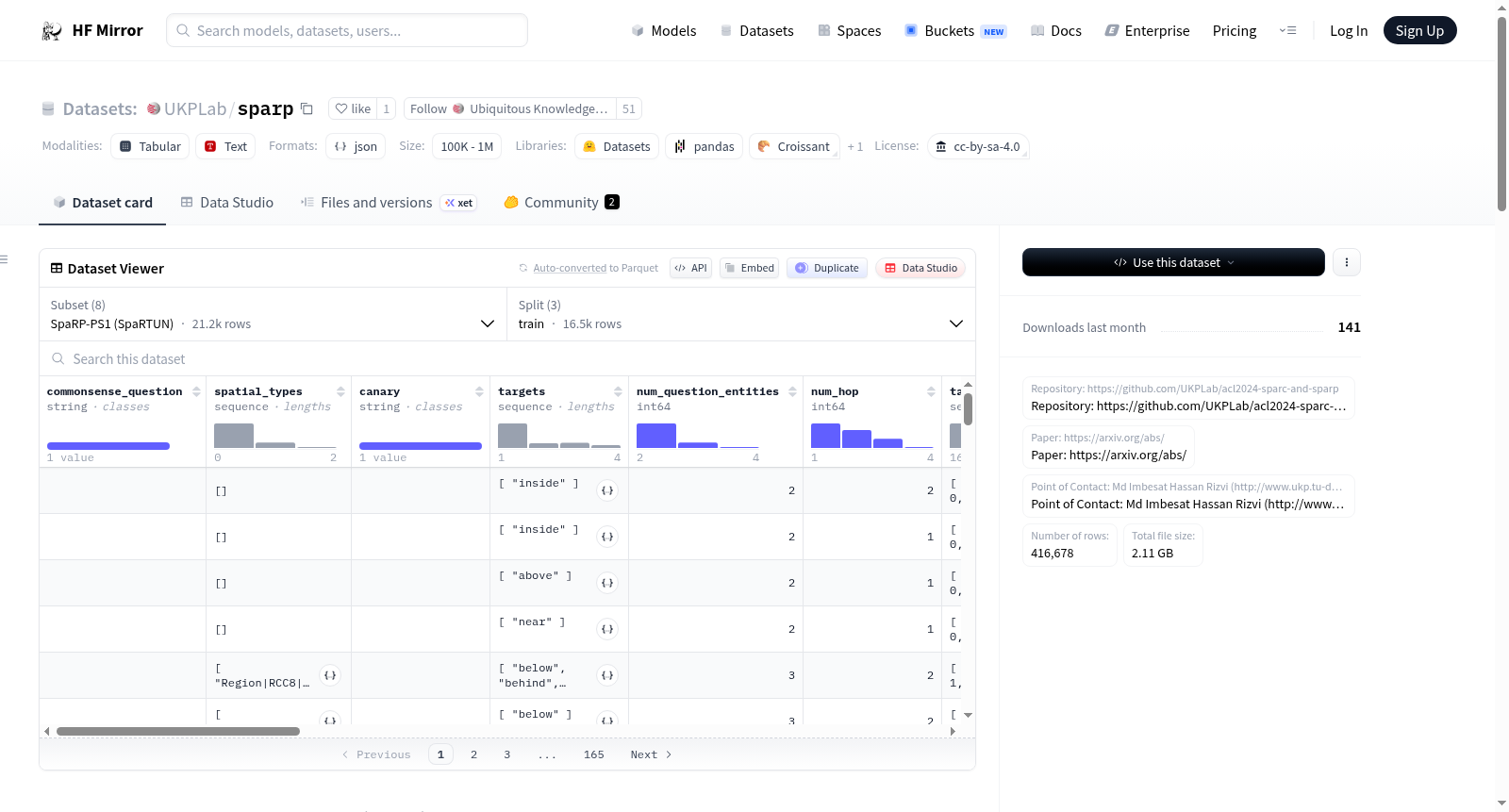Image resolution: width=1509 pixels, height=812 pixels.
Task: Expand JSON of first row 'inside' targets
Action: point(607,490)
